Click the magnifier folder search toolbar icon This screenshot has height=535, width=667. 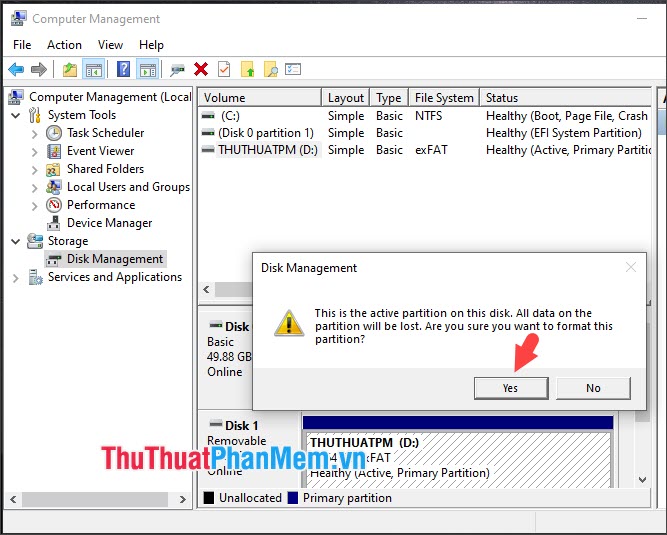click(x=270, y=69)
